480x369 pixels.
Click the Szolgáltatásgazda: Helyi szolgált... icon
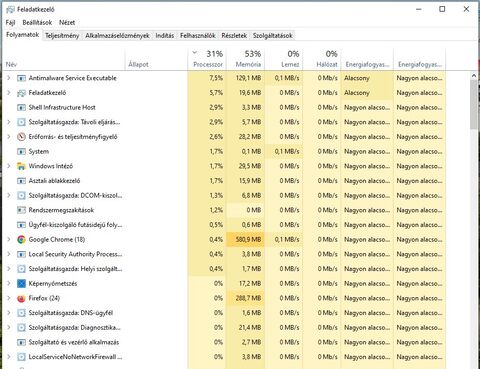pyautogui.click(x=21, y=269)
